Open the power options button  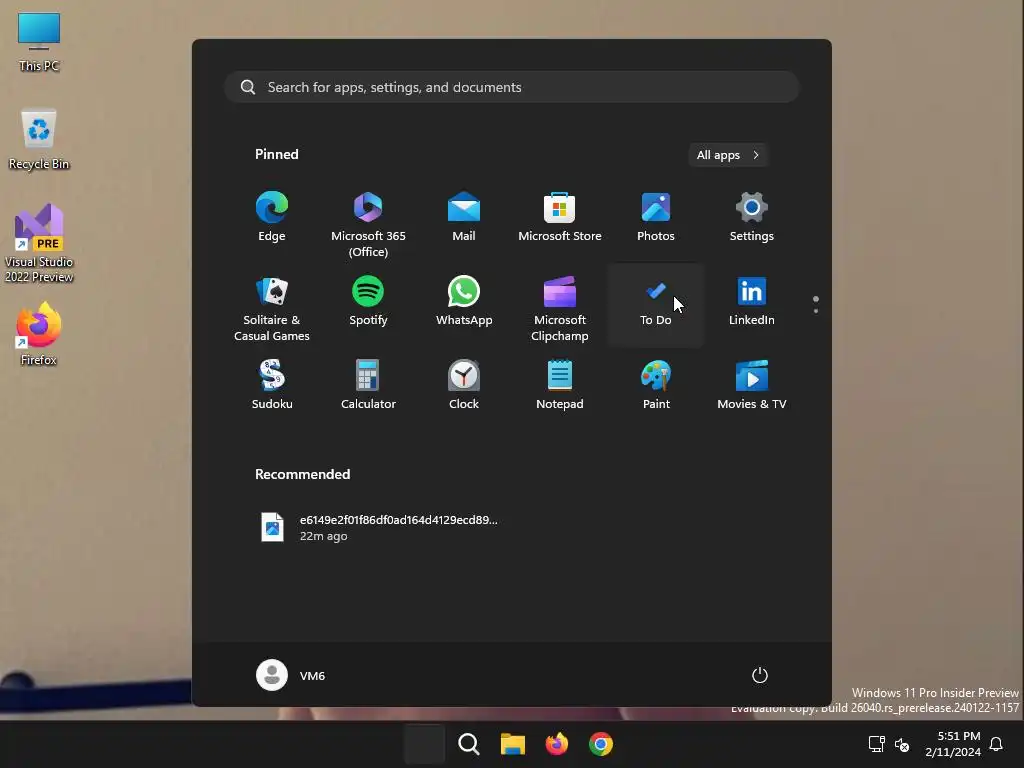759,675
